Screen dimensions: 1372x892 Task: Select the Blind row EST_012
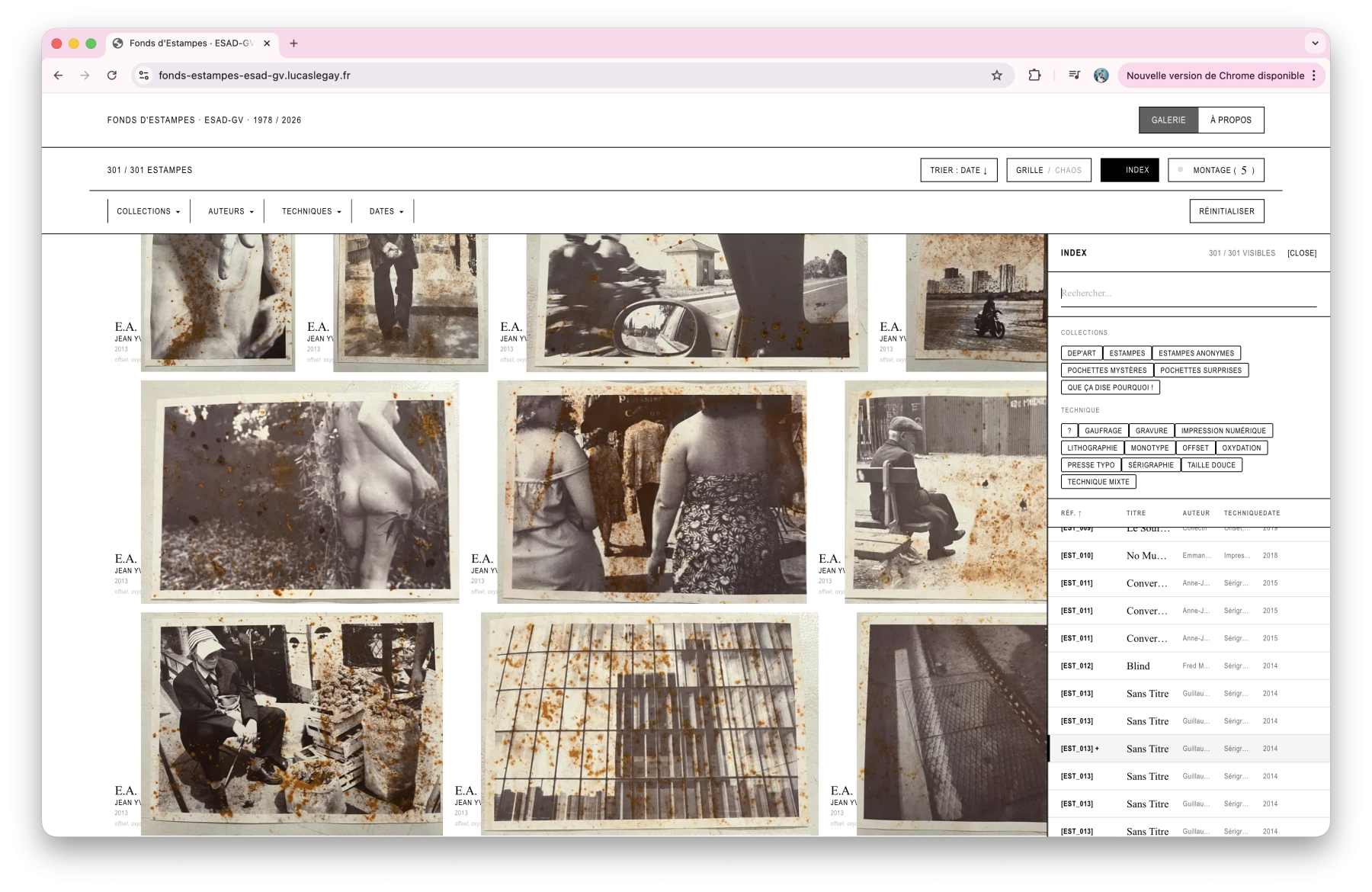tap(1189, 666)
